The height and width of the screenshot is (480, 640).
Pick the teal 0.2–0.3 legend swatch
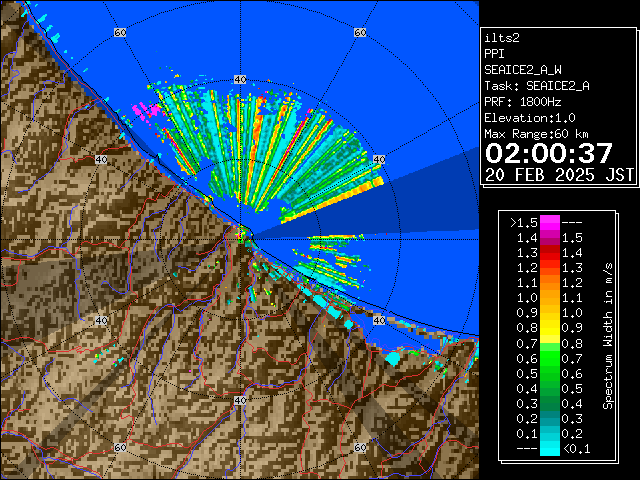549,418
